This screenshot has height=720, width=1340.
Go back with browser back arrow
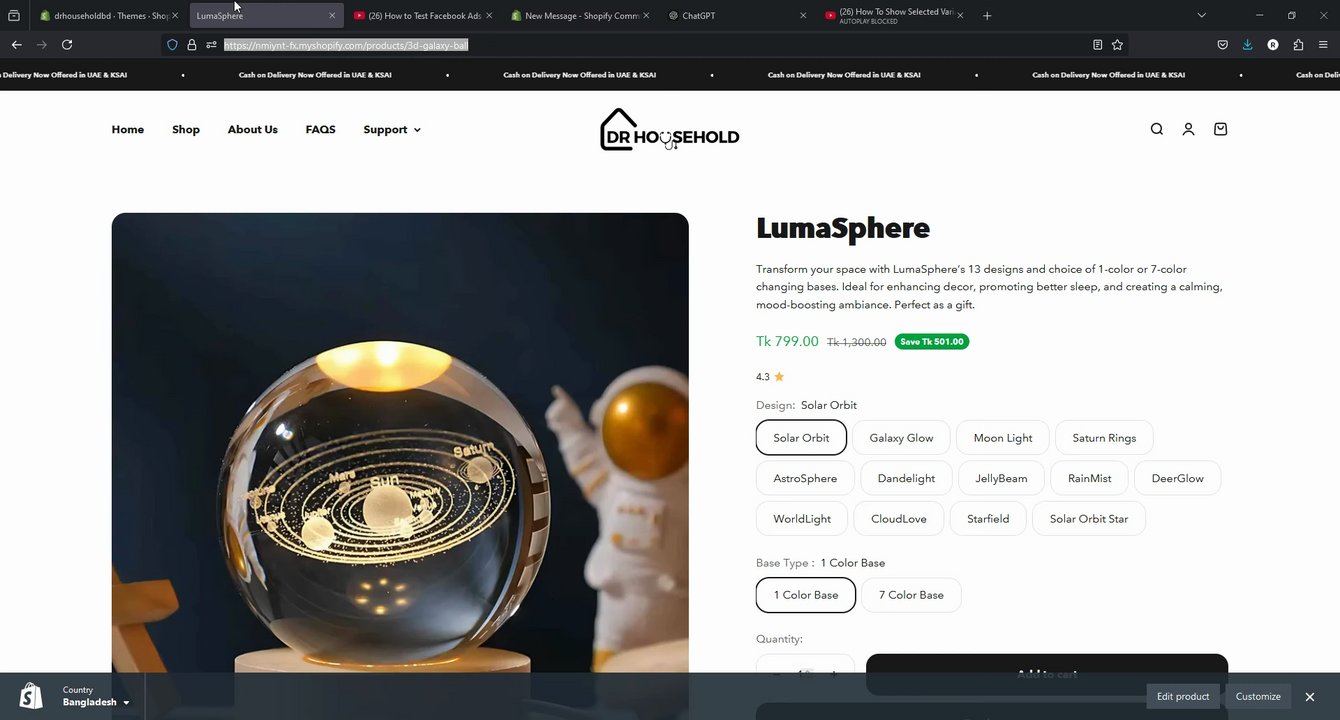tap(16, 44)
